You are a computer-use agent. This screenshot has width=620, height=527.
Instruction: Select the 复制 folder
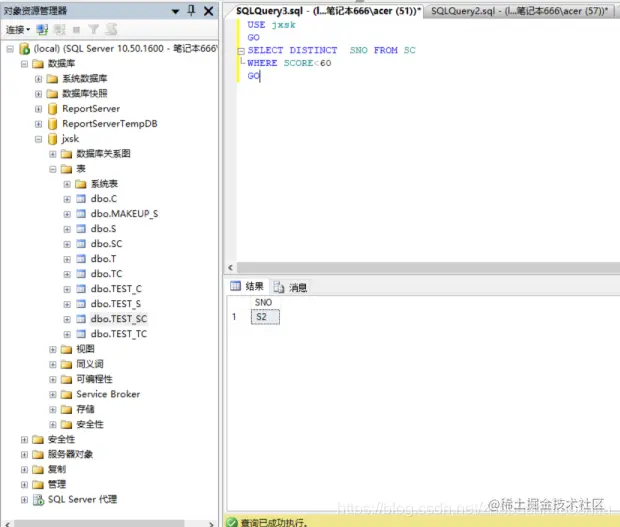[57, 469]
